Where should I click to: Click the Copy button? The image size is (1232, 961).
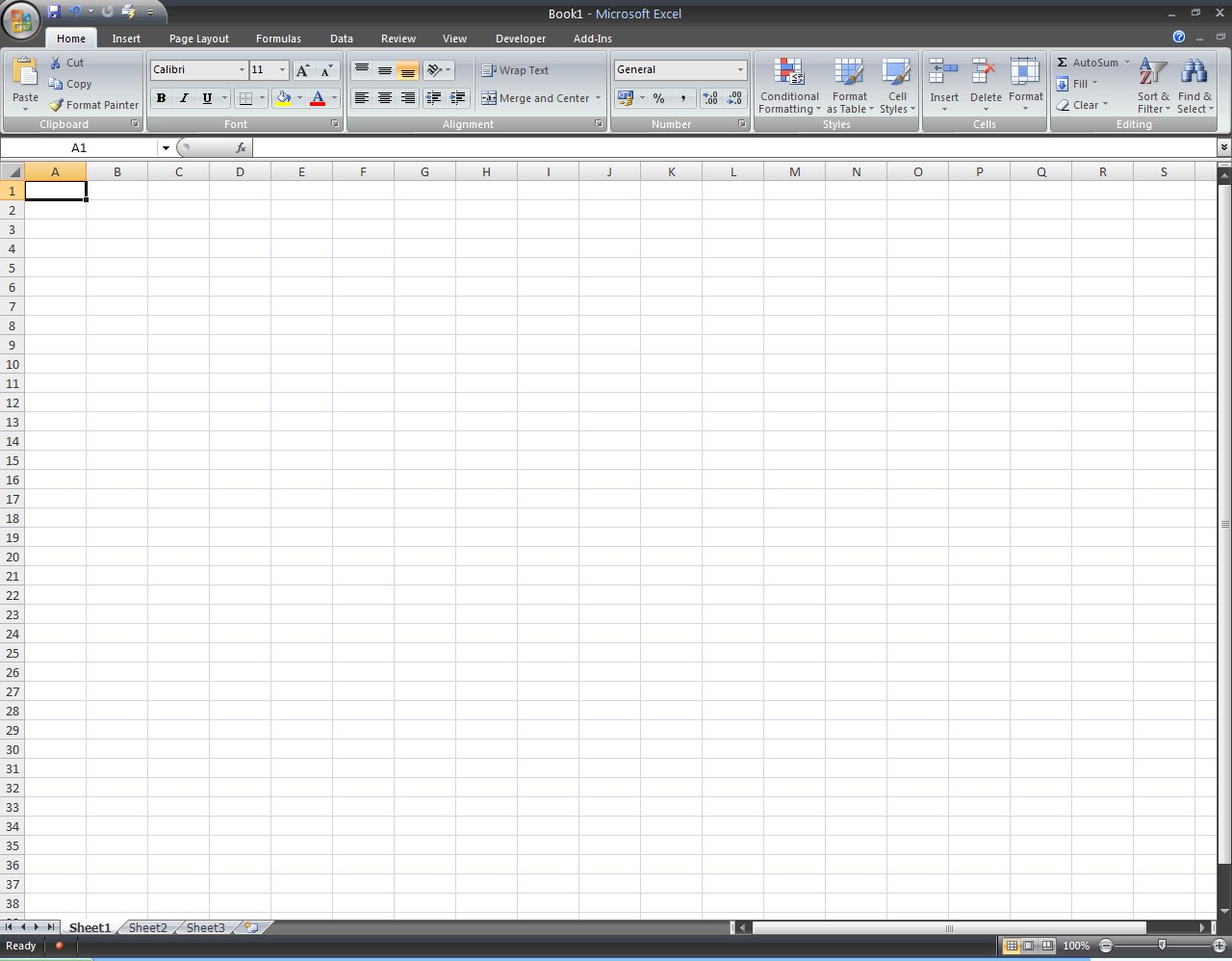click(71, 84)
